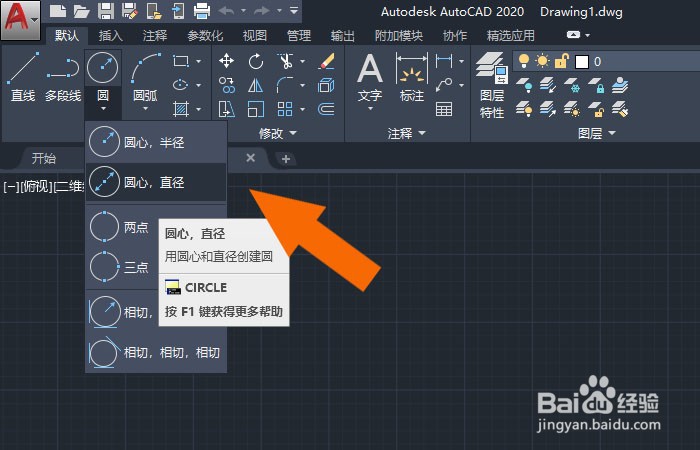The image size is (700, 450).
Task: Select the Array tool icon
Action: click(285, 109)
